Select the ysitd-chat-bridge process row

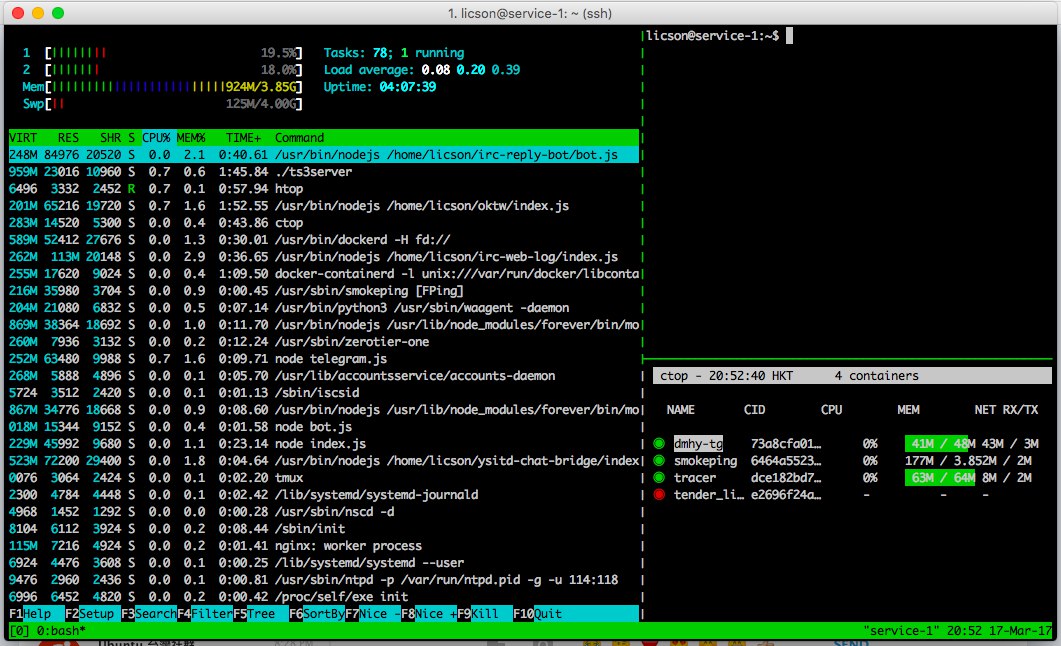coord(323,461)
